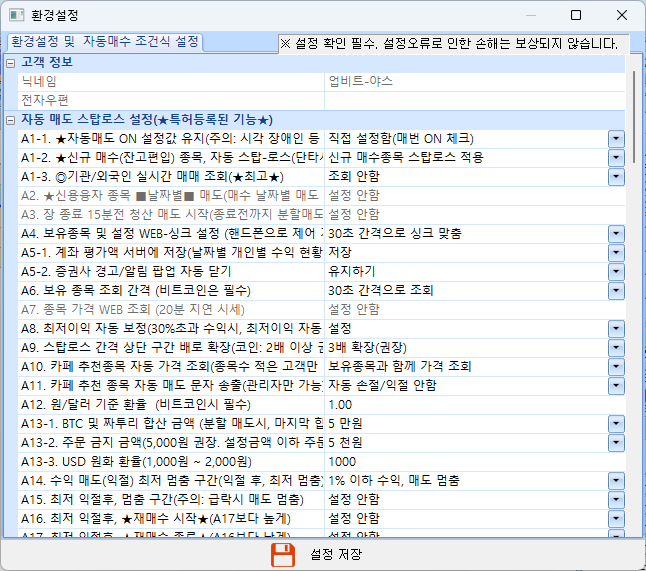This screenshot has height=571, width=646.
Task: Open A14 최저 멈춤 구간 dropdown
Action: click(616, 480)
